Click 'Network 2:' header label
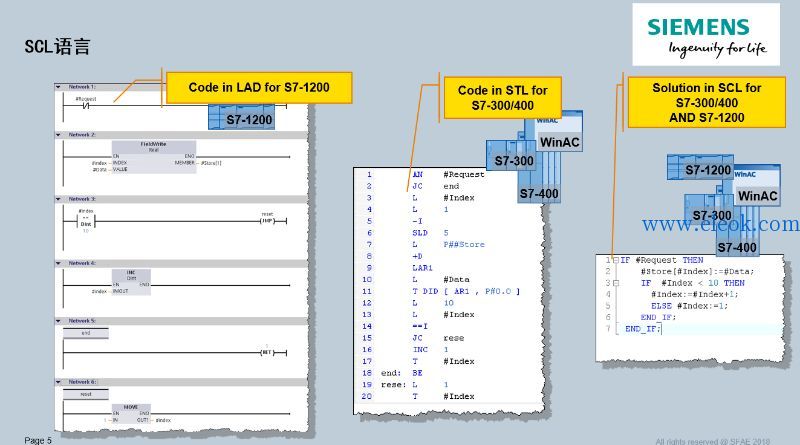The image size is (800, 445). [82, 135]
